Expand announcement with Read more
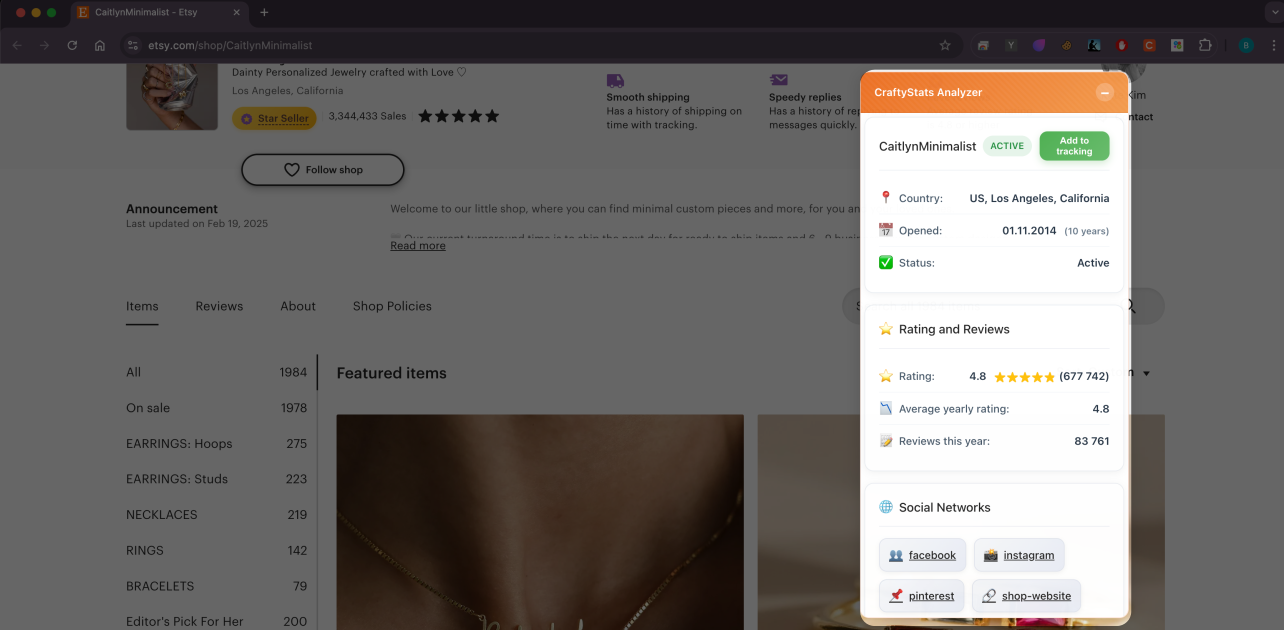This screenshot has width=1284, height=630. 418,246
